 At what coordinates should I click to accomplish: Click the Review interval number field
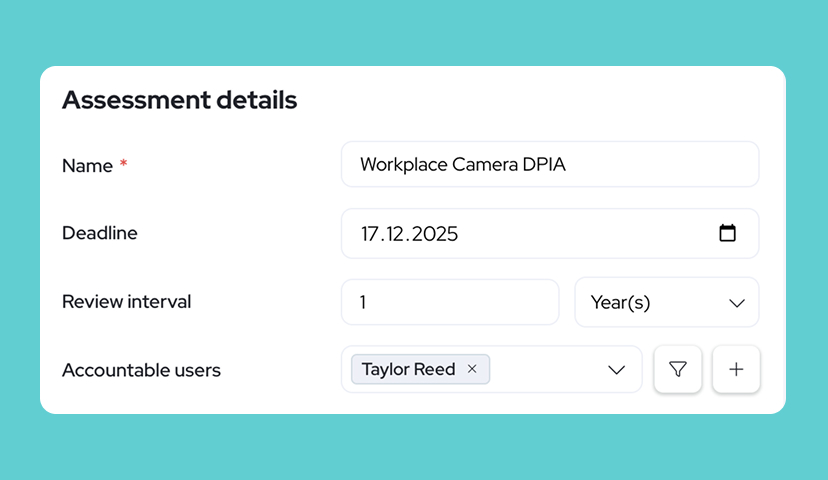[450, 303]
